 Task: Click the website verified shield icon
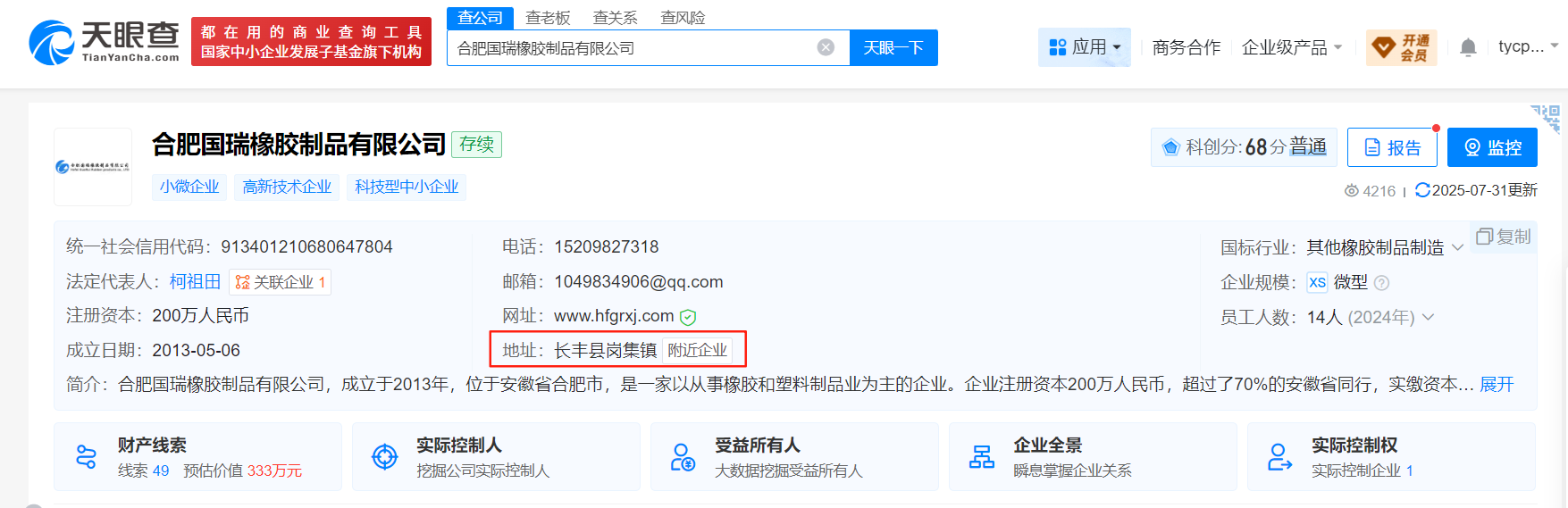(x=688, y=317)
